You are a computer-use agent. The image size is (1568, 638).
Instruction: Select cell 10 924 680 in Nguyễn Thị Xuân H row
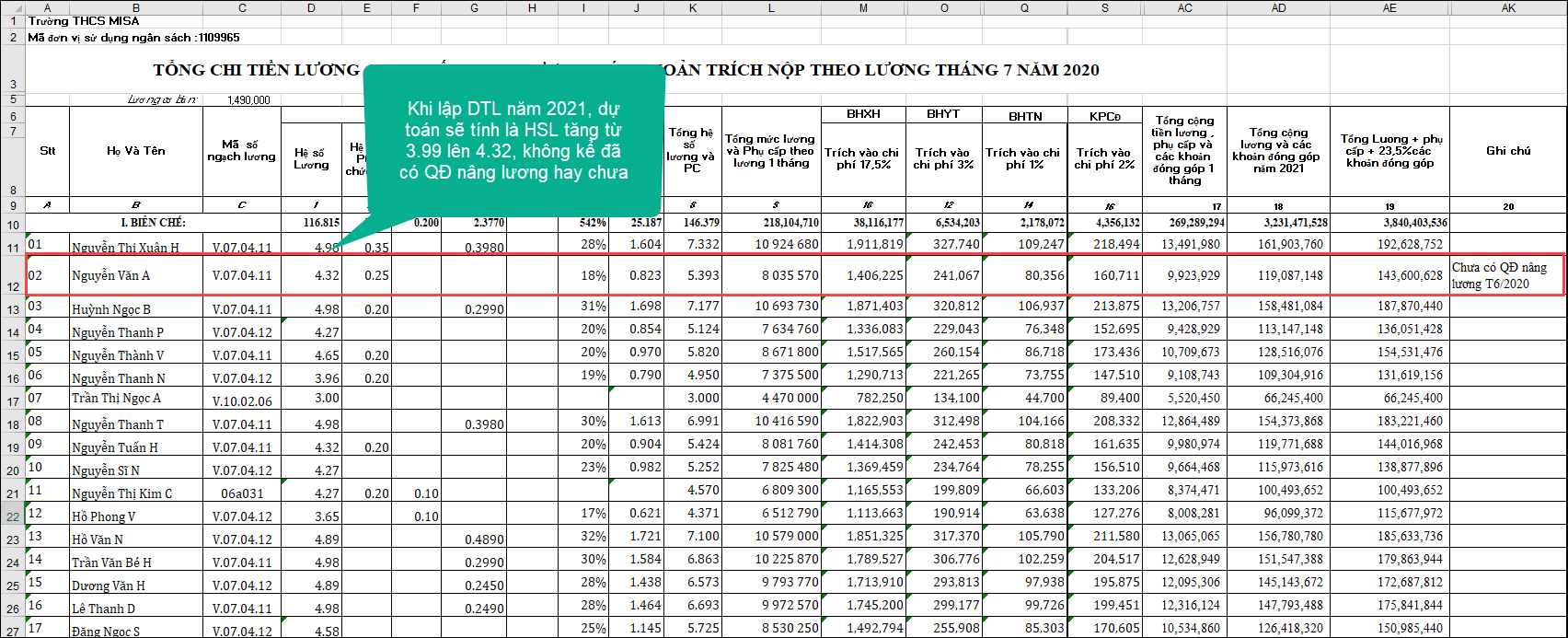tap(771, 245)
